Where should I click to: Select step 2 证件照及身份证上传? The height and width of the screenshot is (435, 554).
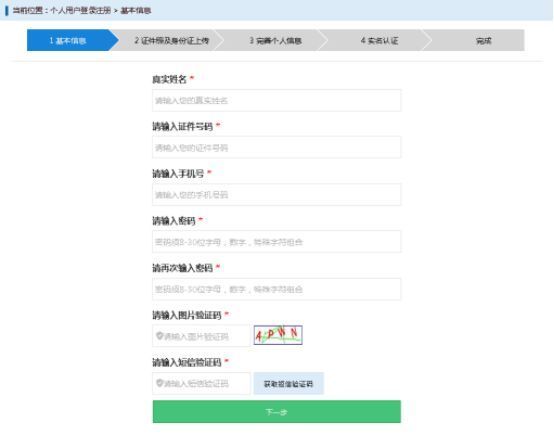(x=172, y=40)
